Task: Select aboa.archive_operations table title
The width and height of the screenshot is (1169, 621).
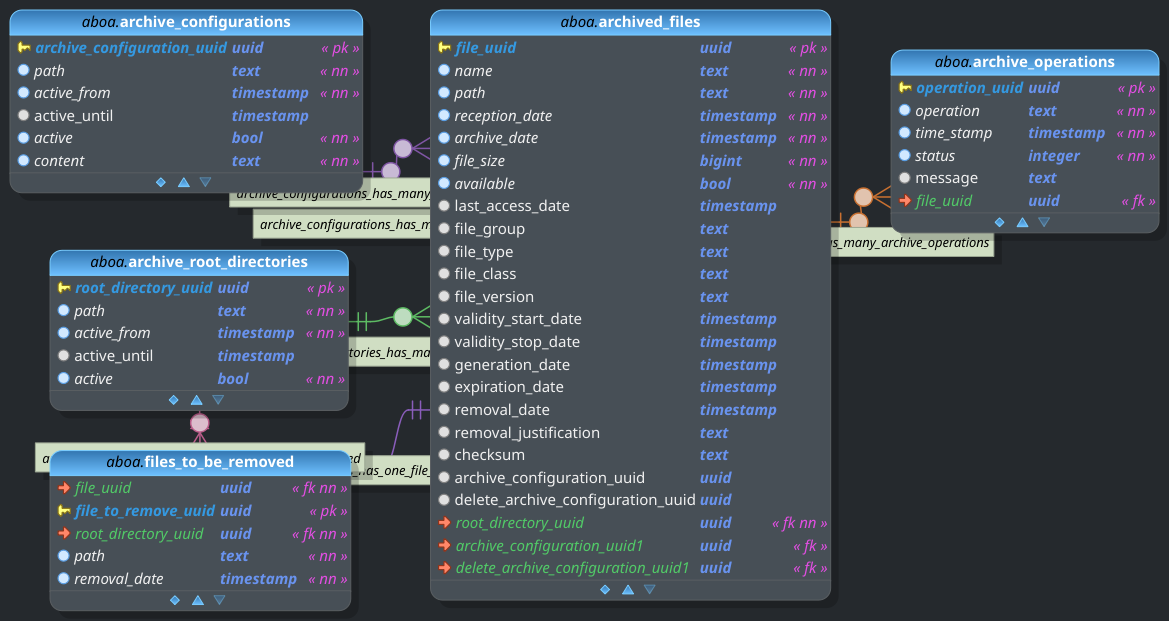Action: coord(1025,62)
